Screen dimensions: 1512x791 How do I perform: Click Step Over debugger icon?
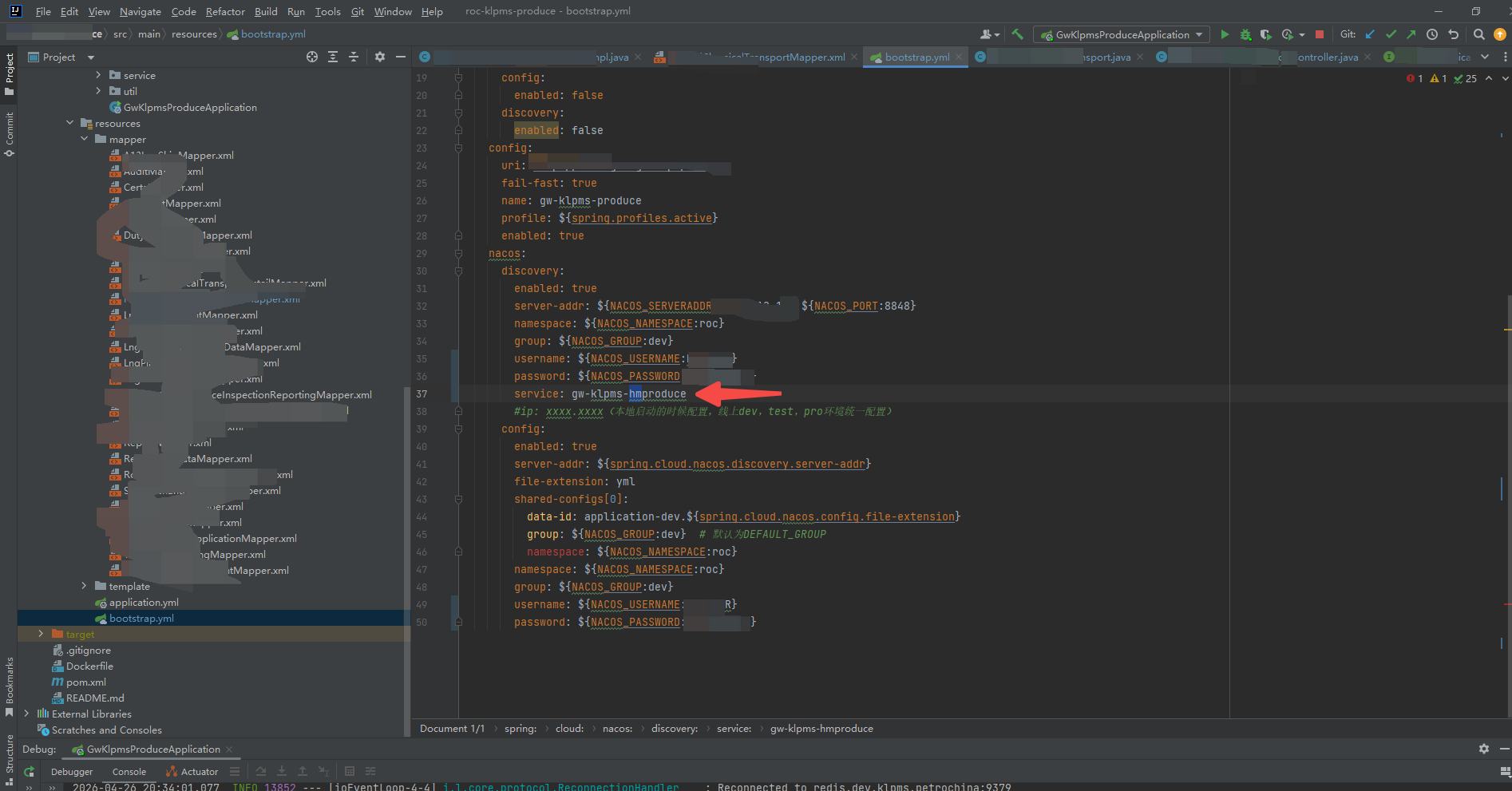[x=261, y=771]
